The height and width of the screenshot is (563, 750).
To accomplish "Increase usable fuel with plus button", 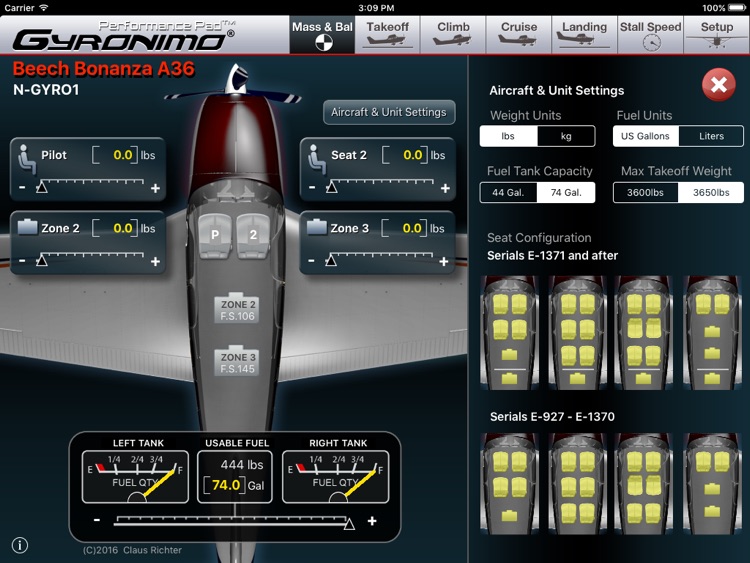I will coord(372,521).
